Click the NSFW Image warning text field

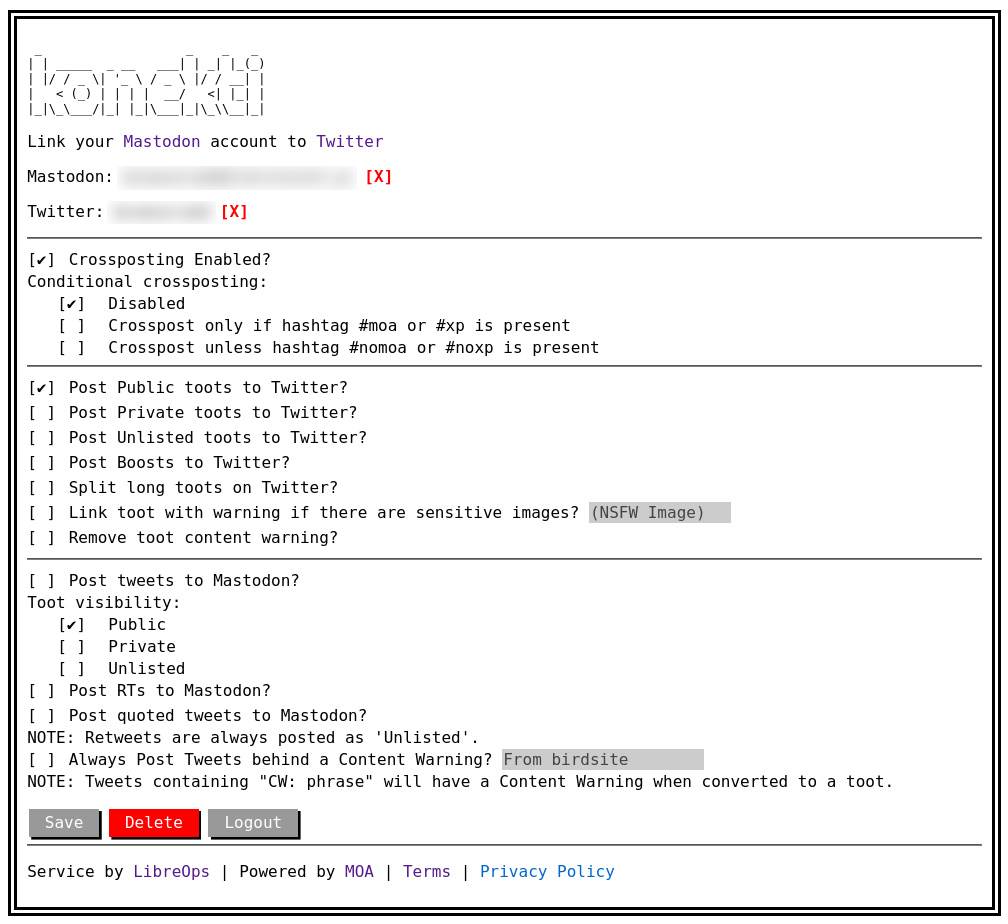point(659,513)
